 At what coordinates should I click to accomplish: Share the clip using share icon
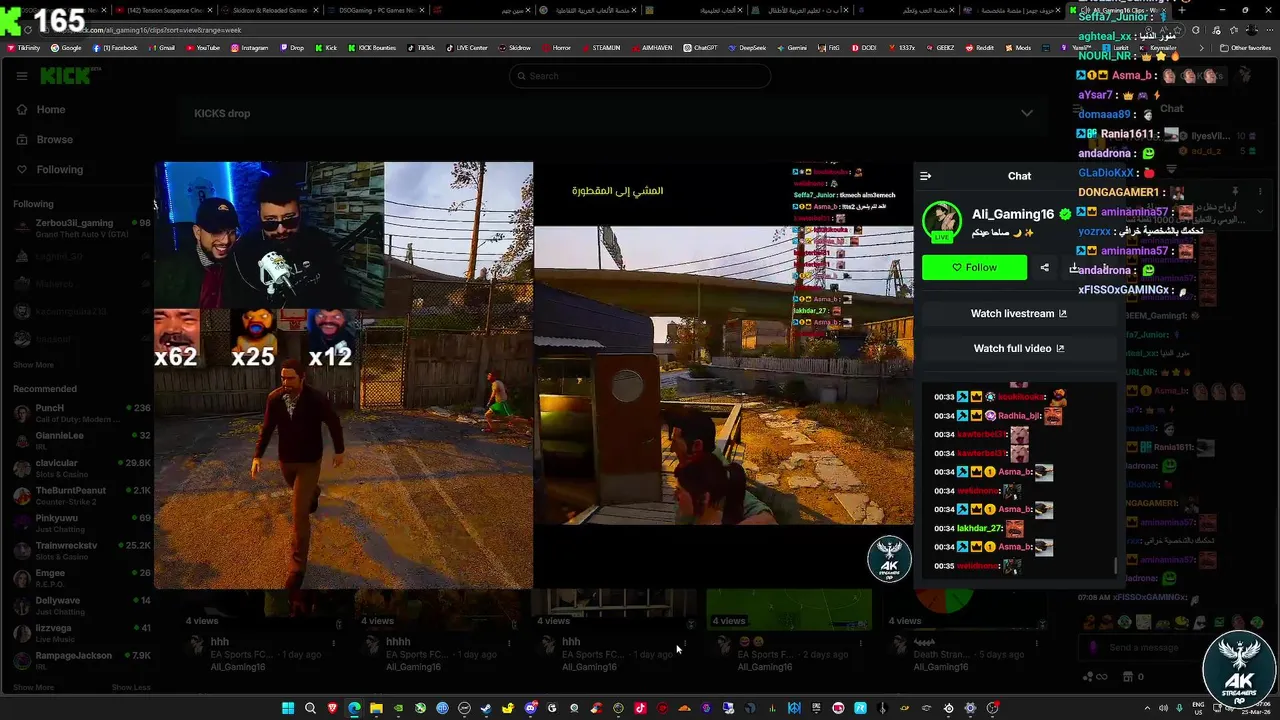pos(1044,267)
